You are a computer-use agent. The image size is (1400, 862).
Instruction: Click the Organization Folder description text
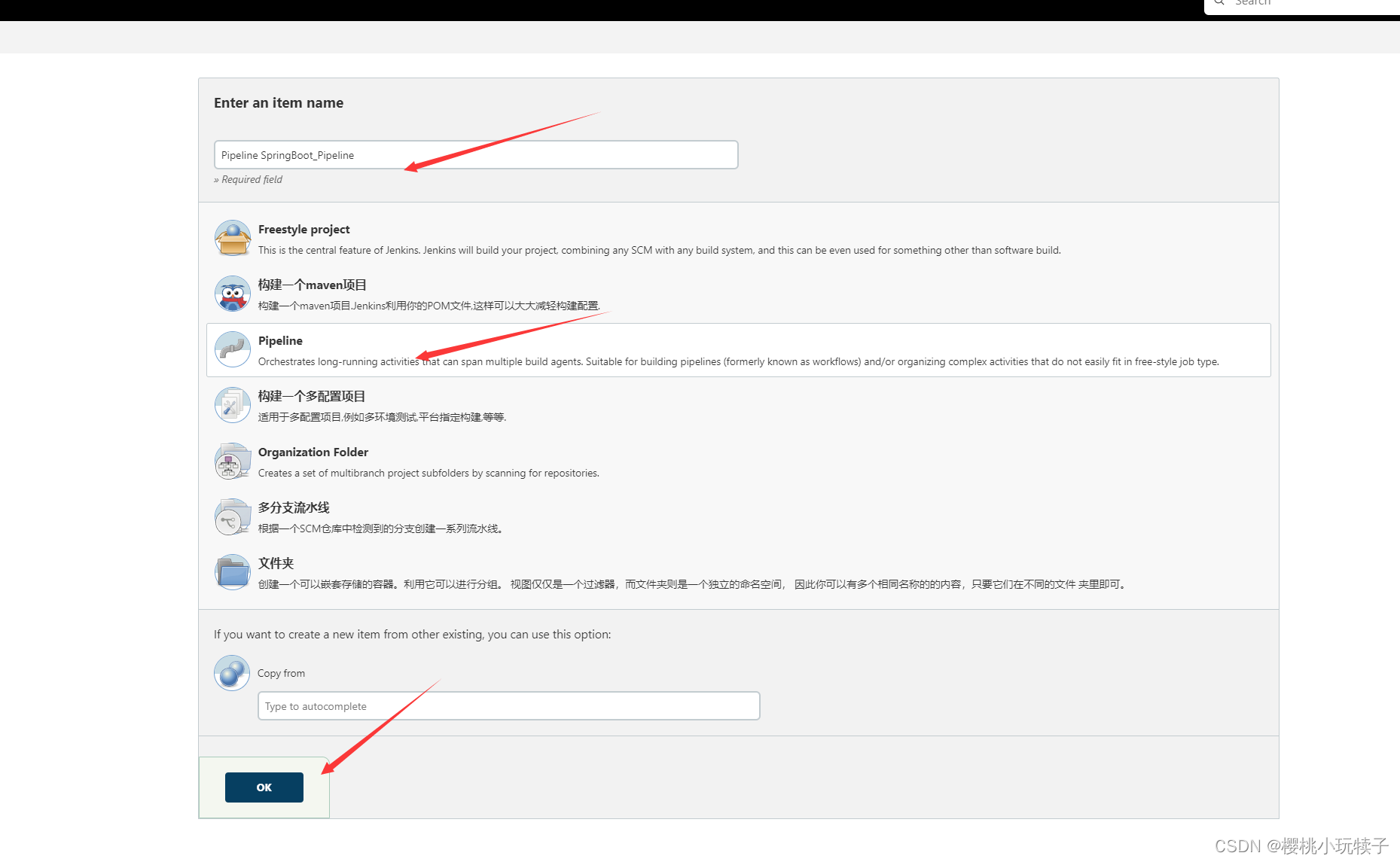[429, 474]
